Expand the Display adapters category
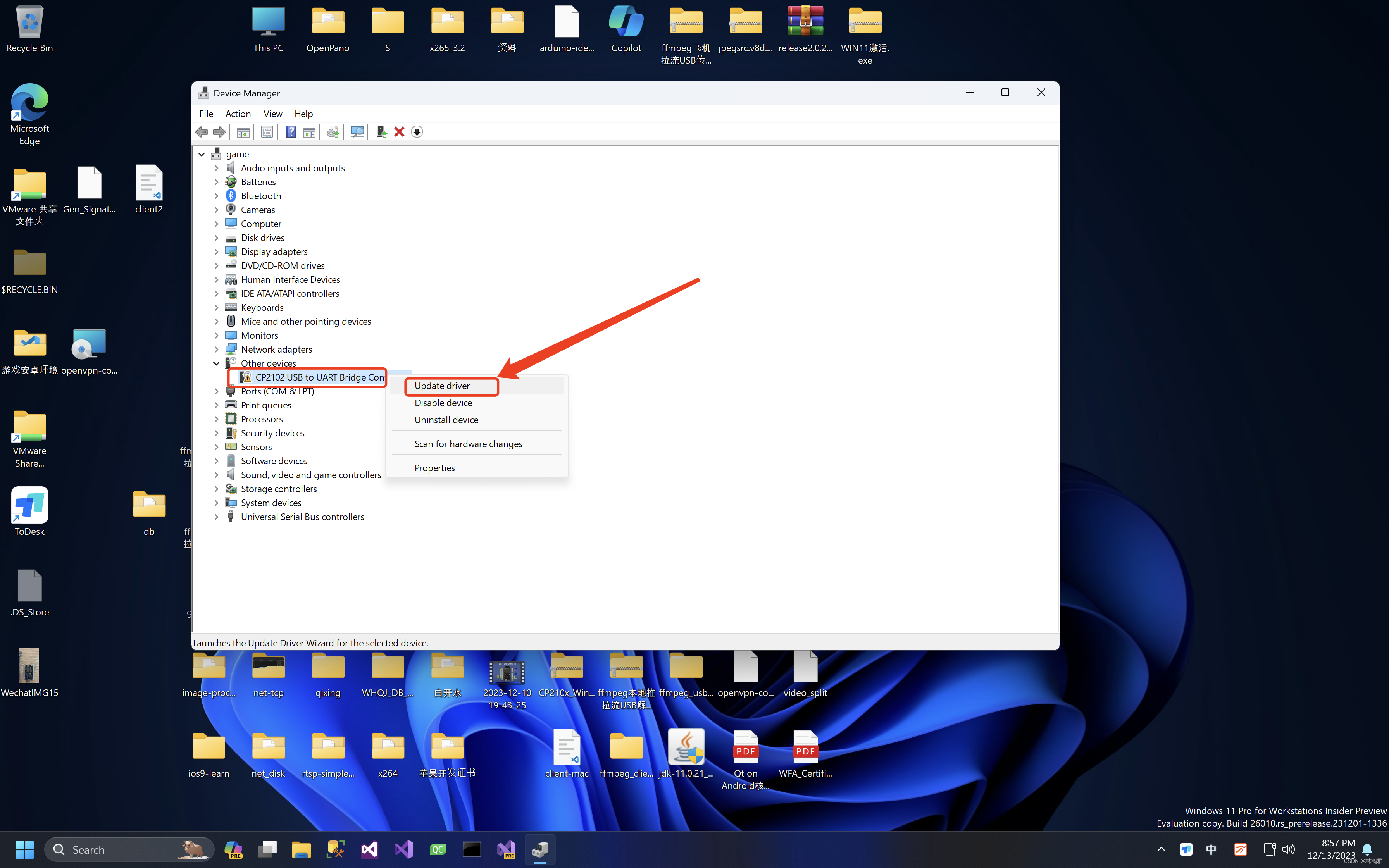1389x868 pixels. [x=216, y=251]
